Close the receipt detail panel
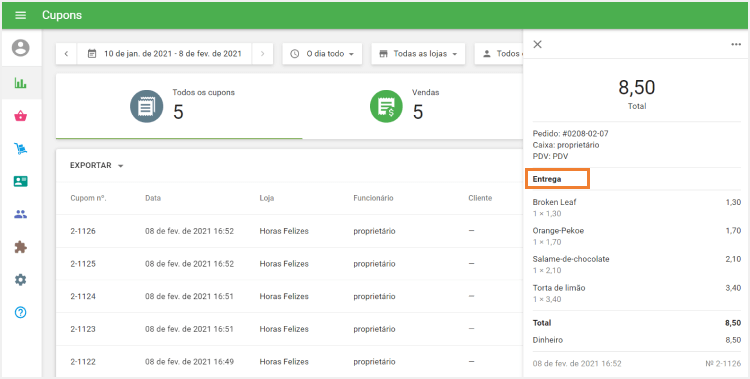This screenshot has height=379, width=750. 538,44
